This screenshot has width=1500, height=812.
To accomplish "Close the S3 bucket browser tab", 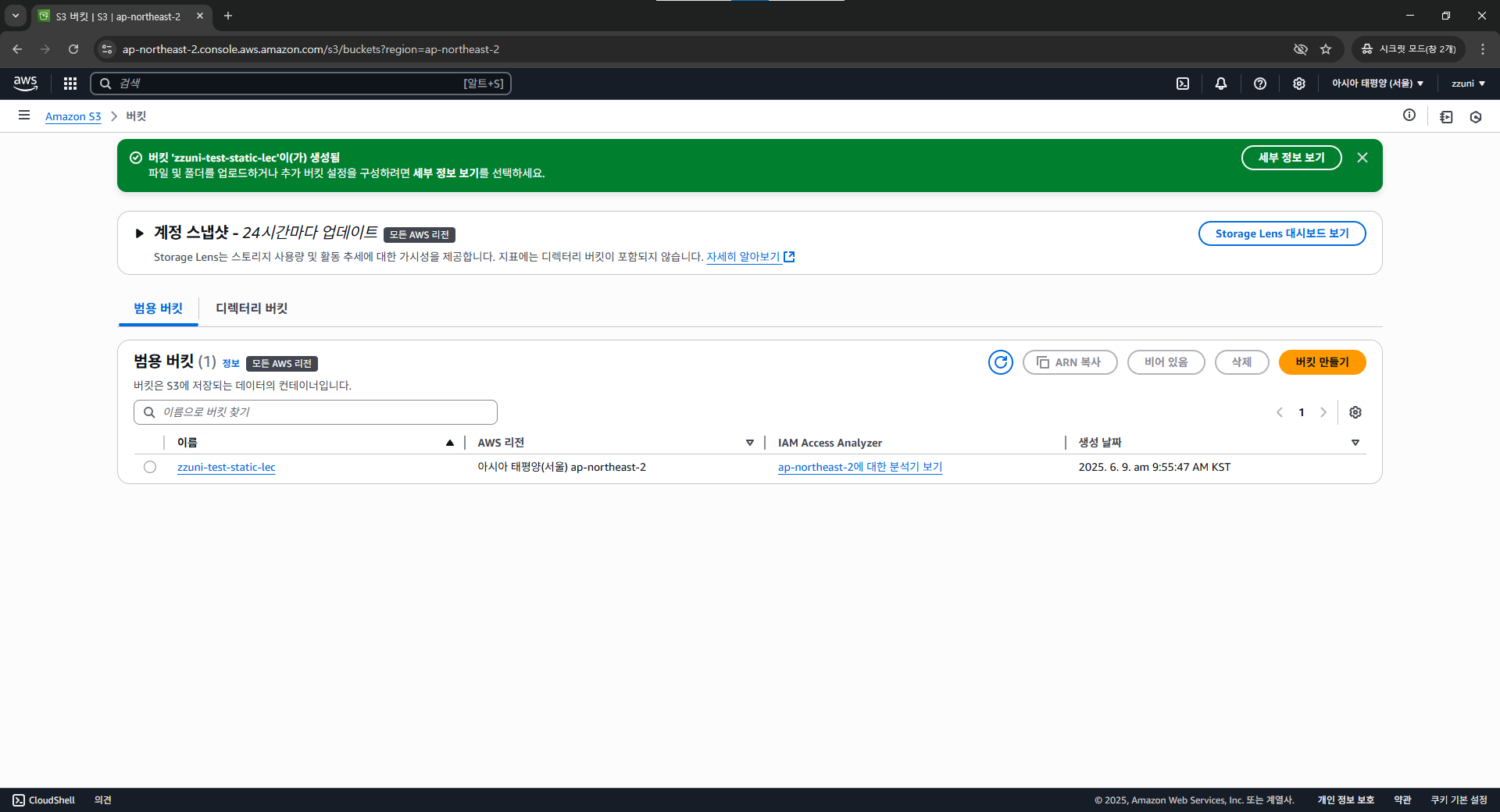I will pos(200,16).
